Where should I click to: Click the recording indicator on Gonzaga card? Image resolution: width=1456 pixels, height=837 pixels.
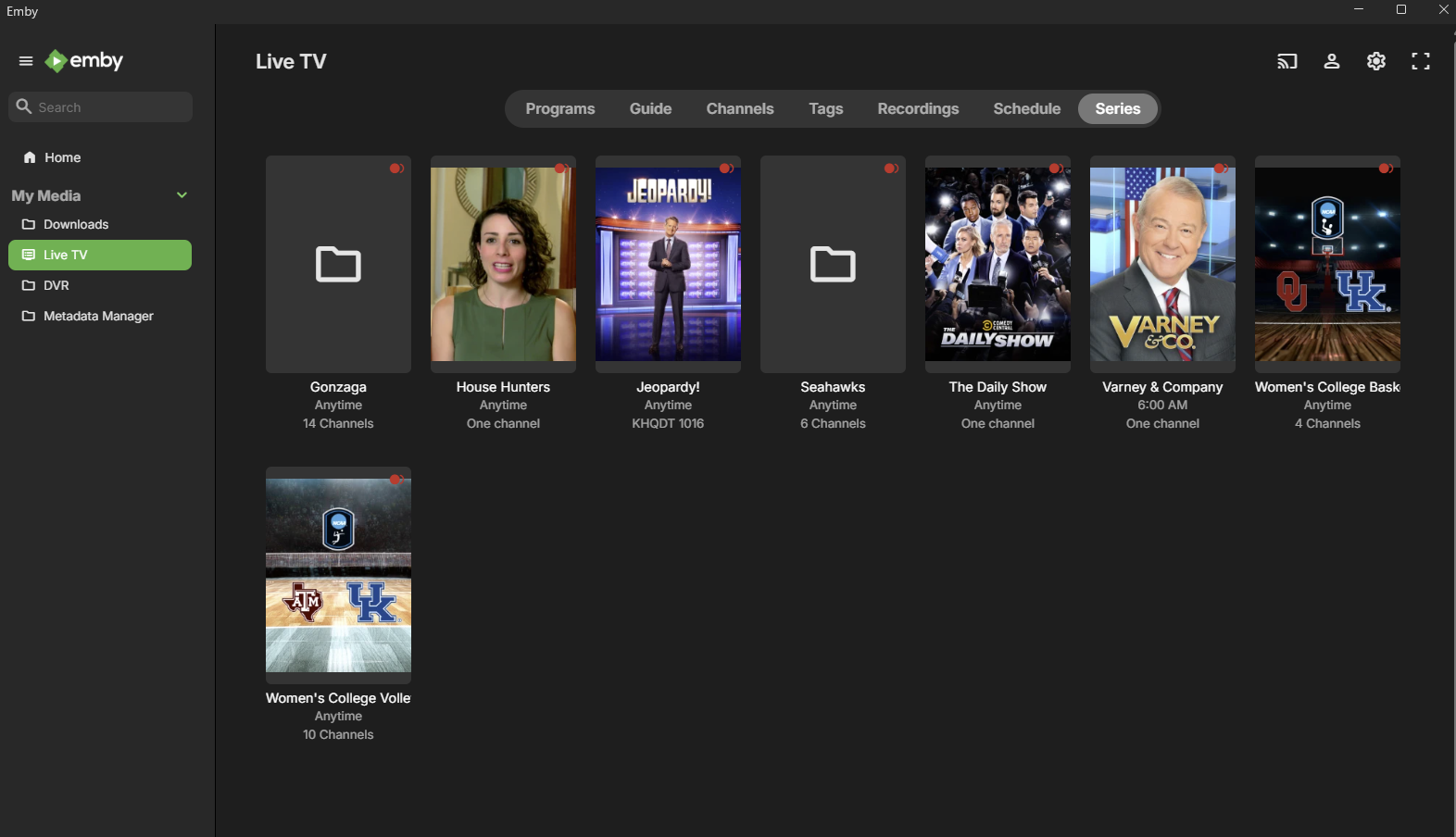pos(396,169)
